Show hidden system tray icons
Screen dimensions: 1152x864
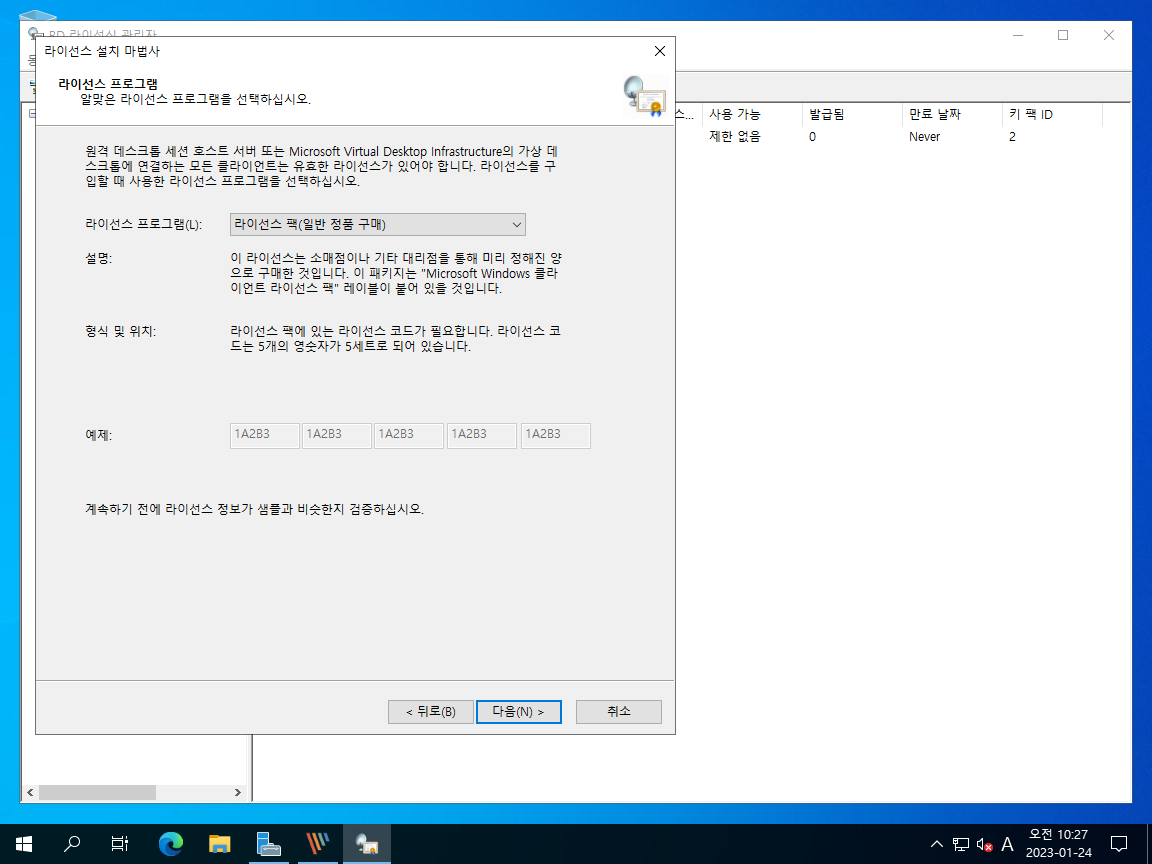click(937, 844)
